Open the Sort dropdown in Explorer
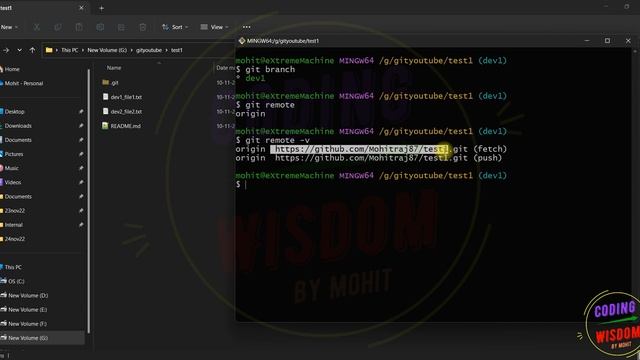The image size is (640, 360). tap(175, 27)
